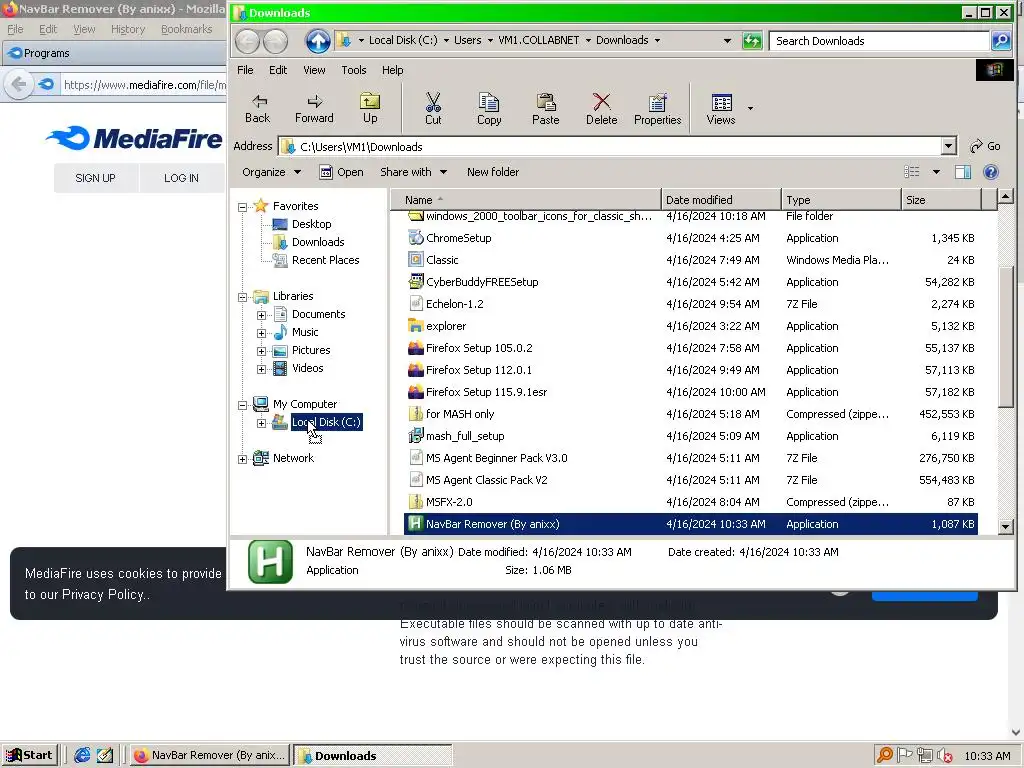
Task: Expand the Documents library node
Action: [x=261, y=315]
